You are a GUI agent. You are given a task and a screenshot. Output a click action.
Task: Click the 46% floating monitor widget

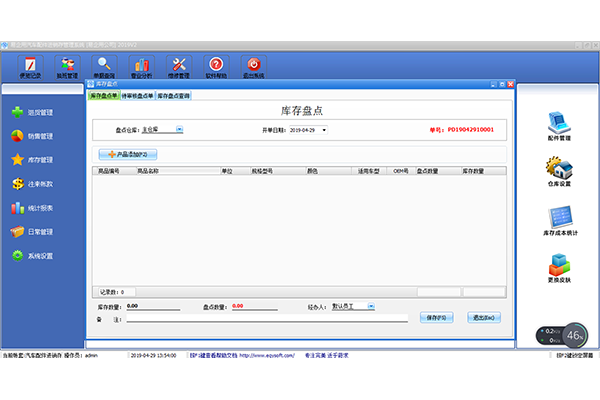click(562, 336)
